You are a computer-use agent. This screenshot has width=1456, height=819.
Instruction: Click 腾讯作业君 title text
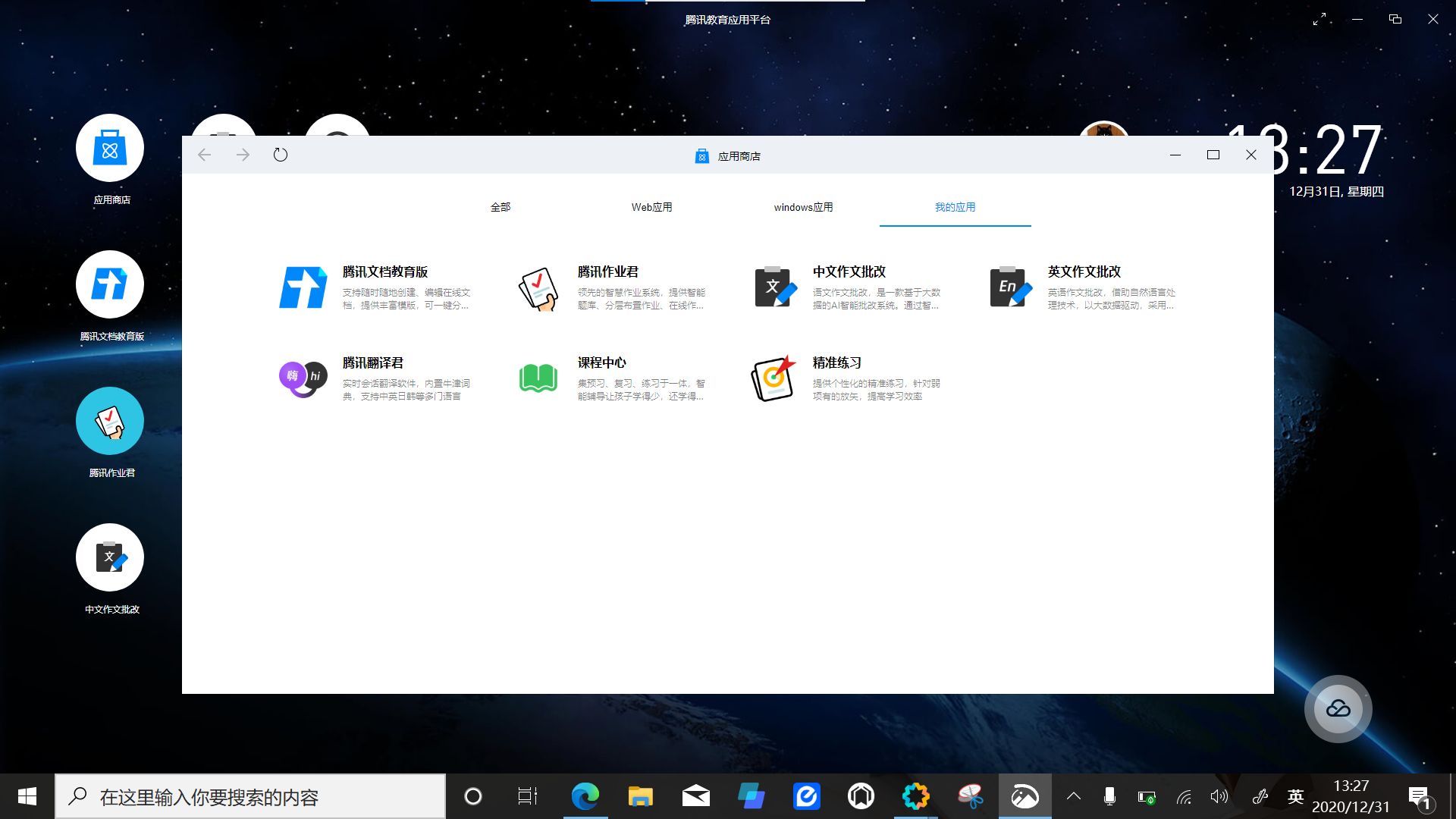pos(608,271)
